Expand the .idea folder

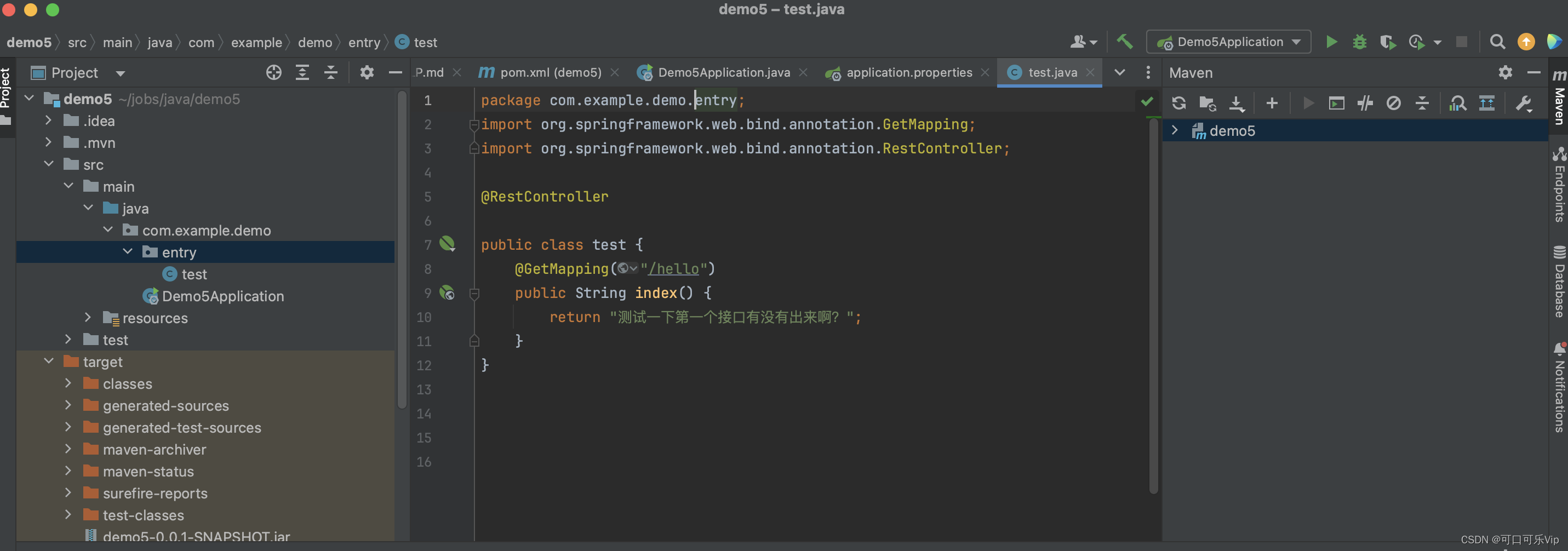pyautogui.click(x=49, y=120)
